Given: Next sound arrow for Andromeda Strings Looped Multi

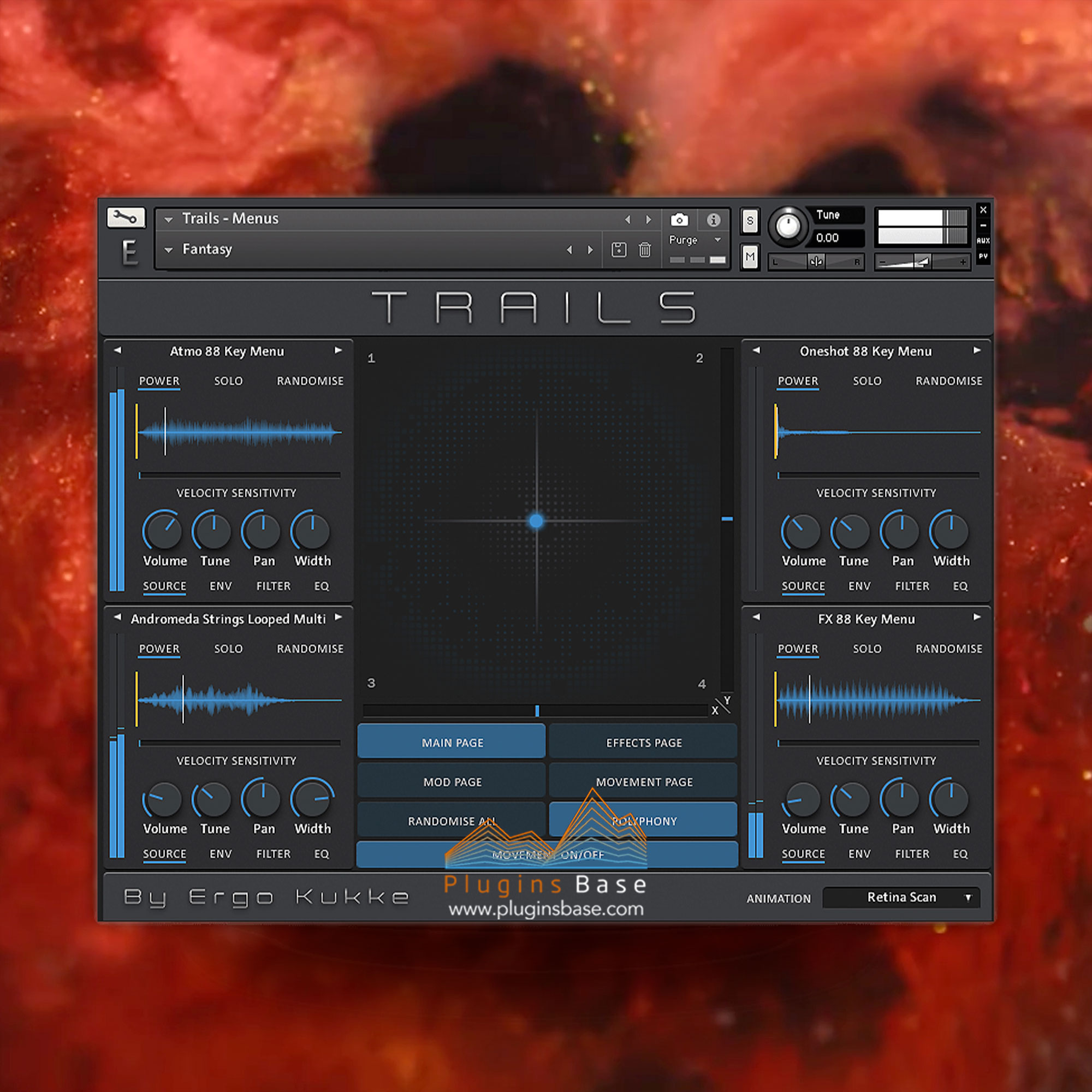Looking at the screenshot, I should [x=338, y=617].
